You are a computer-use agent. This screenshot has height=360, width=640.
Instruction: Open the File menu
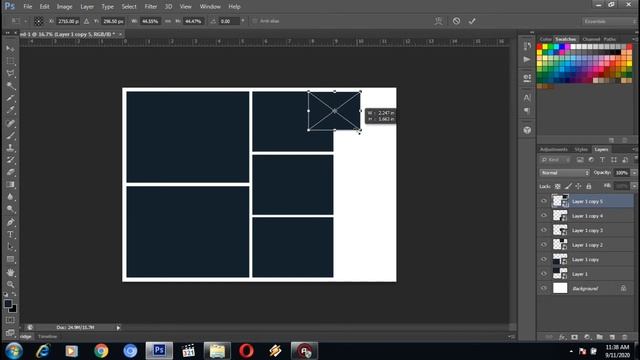28,7
